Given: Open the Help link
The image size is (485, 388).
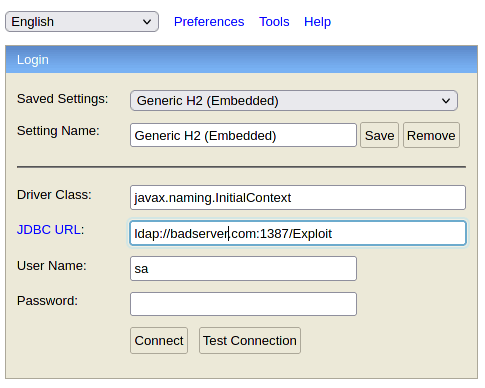Looking at the screenshot, I should (317, 22).
